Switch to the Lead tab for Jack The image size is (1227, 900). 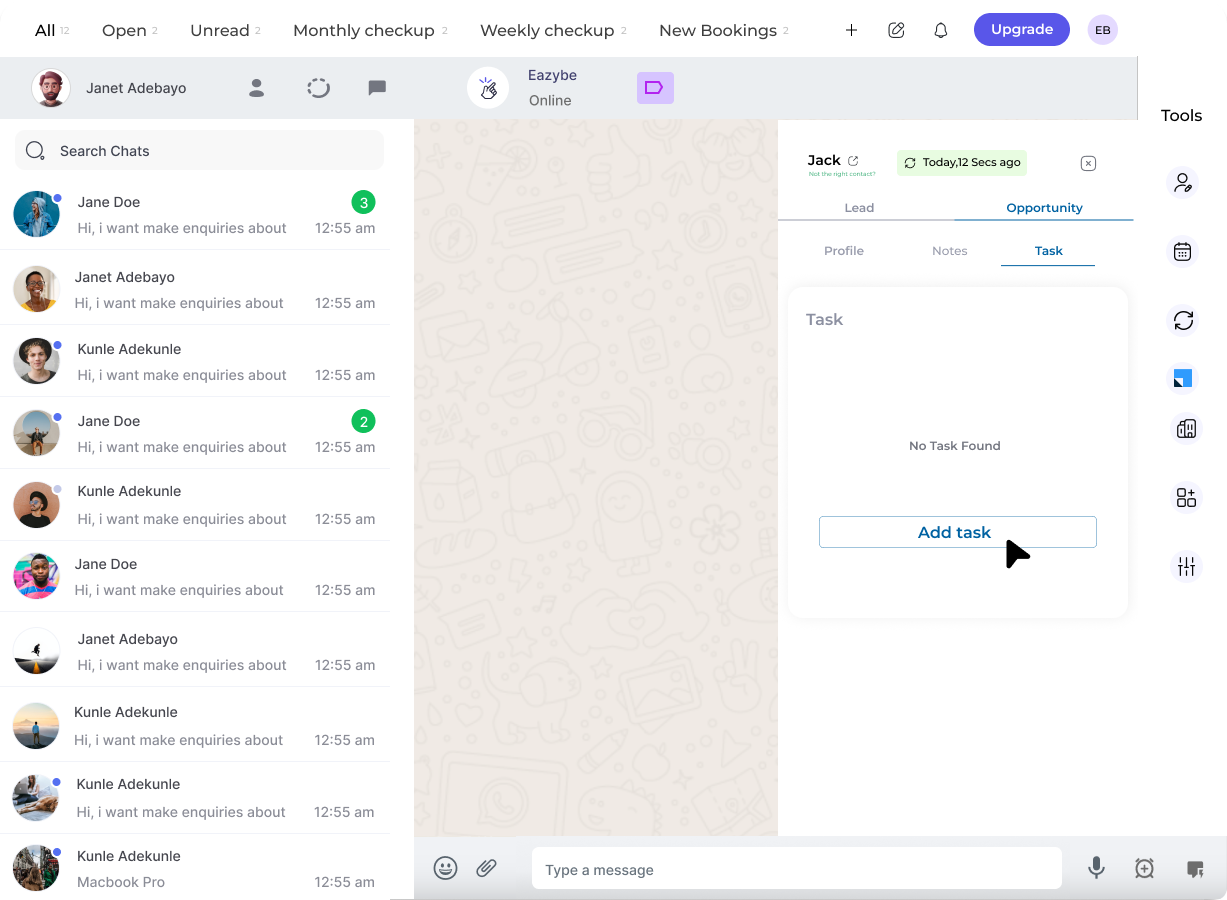859,207
